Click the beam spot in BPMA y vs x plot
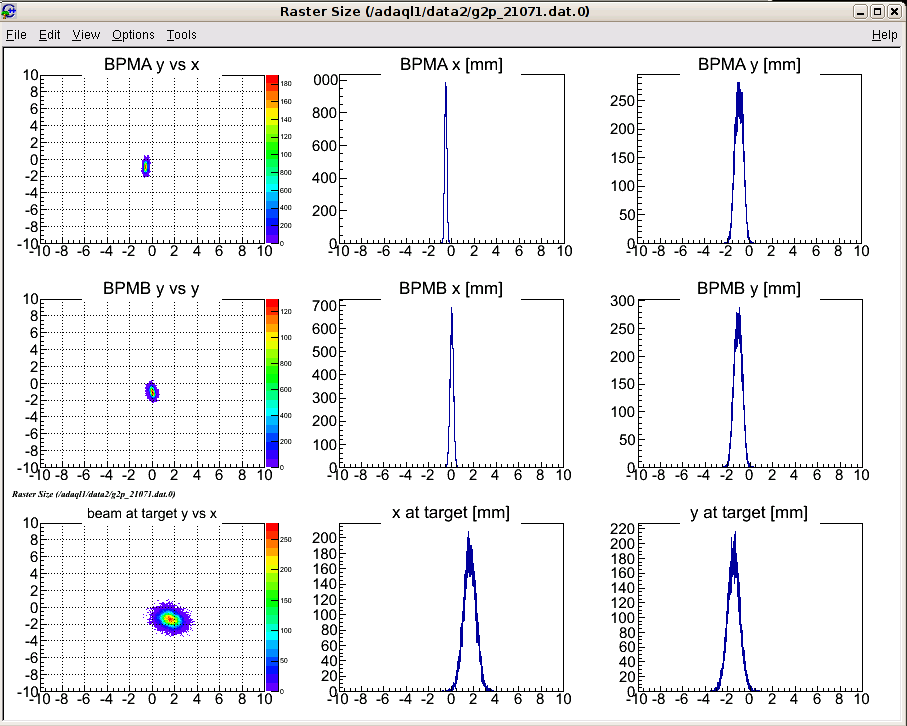 click(x=146, y=166)
